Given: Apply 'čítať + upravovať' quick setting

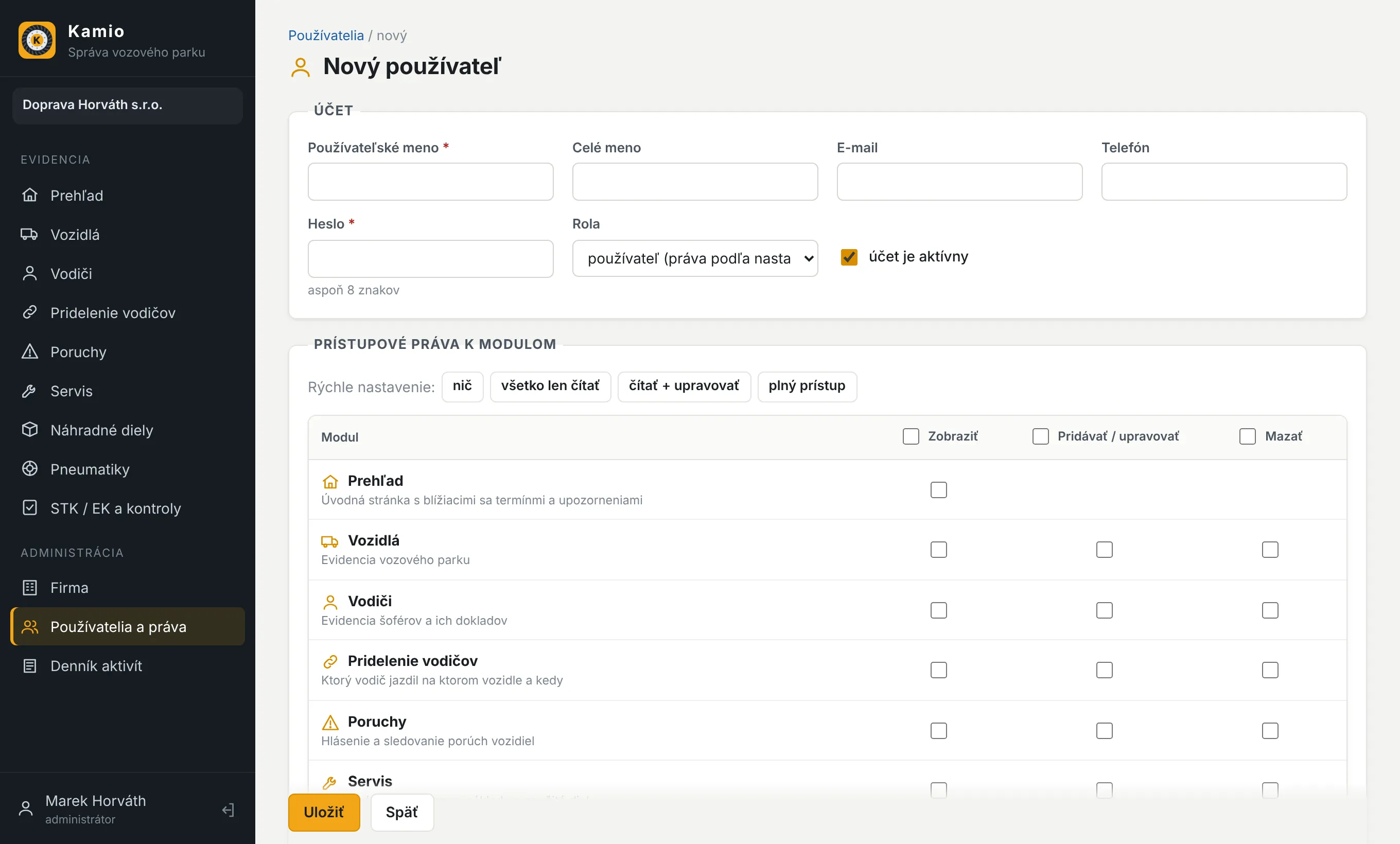Looking at the screenshot, I should (684, 386).
